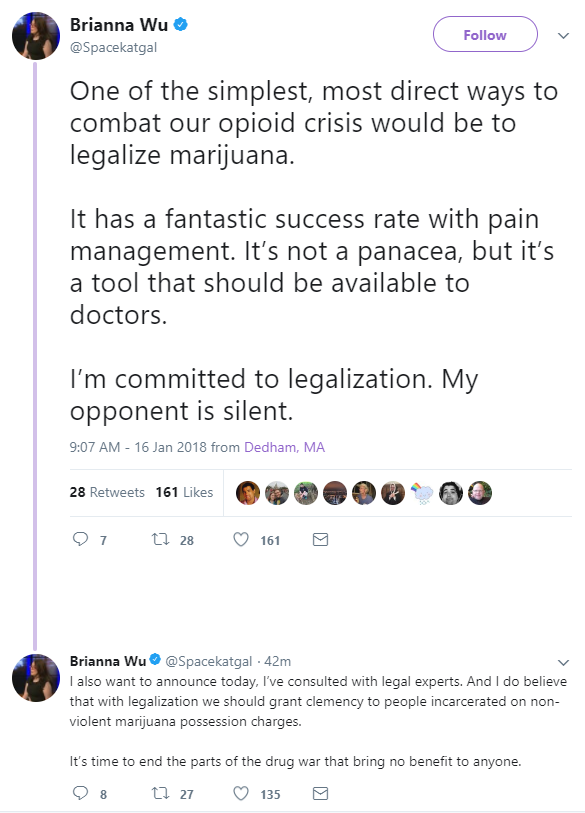Open the dropdown chevron next to Follow
The image size is (585, 813).
click(563, 36)
